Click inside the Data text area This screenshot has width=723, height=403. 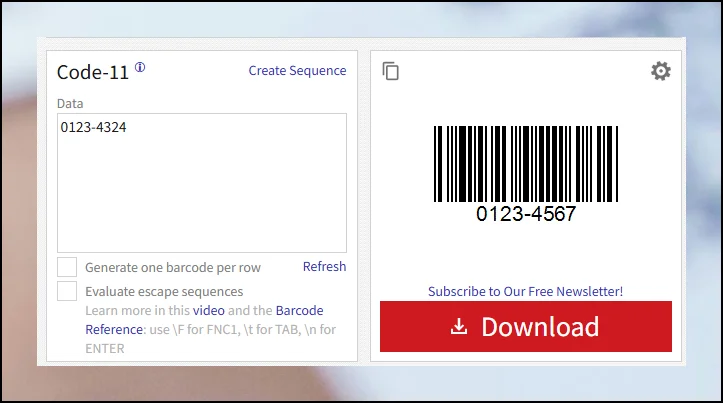click(x=201, y=190)
